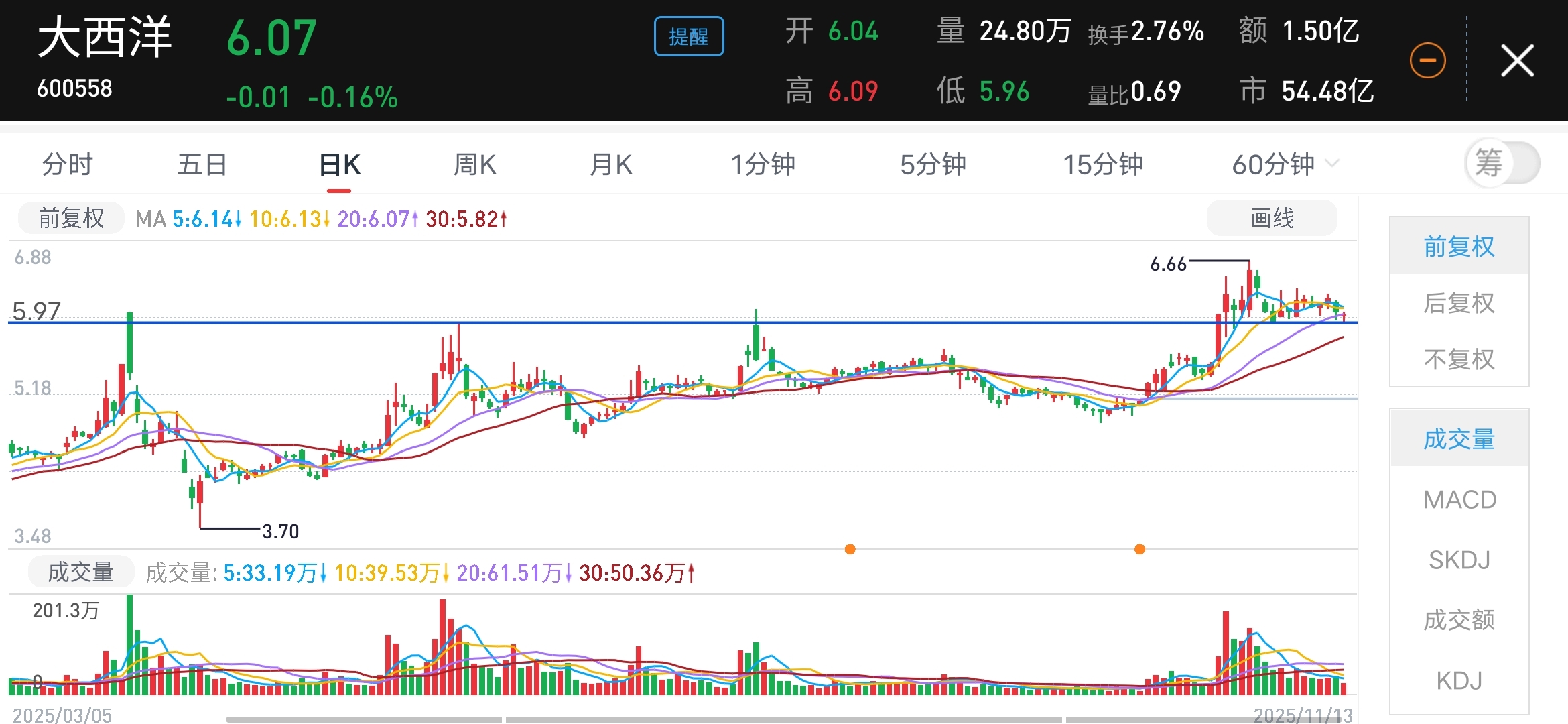Click the orange minus remove-stock icon
This screenshot has height=724, width=1568.
tap(1427, 61)
